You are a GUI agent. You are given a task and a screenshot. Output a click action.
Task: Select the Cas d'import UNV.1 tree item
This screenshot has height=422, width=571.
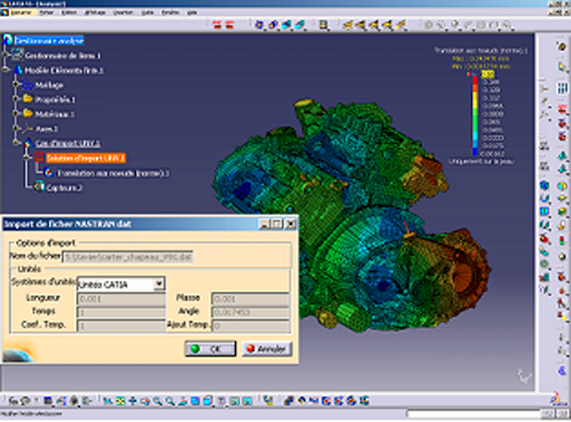pos(68,143)
